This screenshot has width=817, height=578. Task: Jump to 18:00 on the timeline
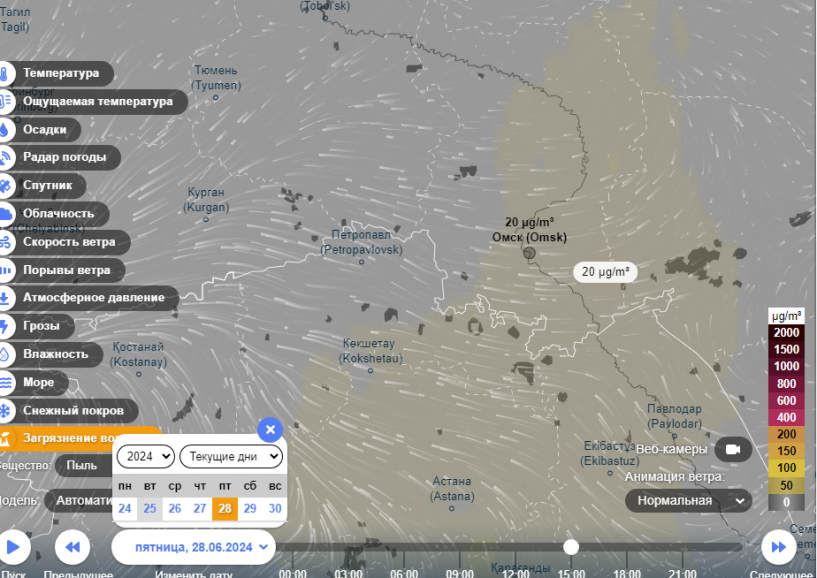[627, 573]
